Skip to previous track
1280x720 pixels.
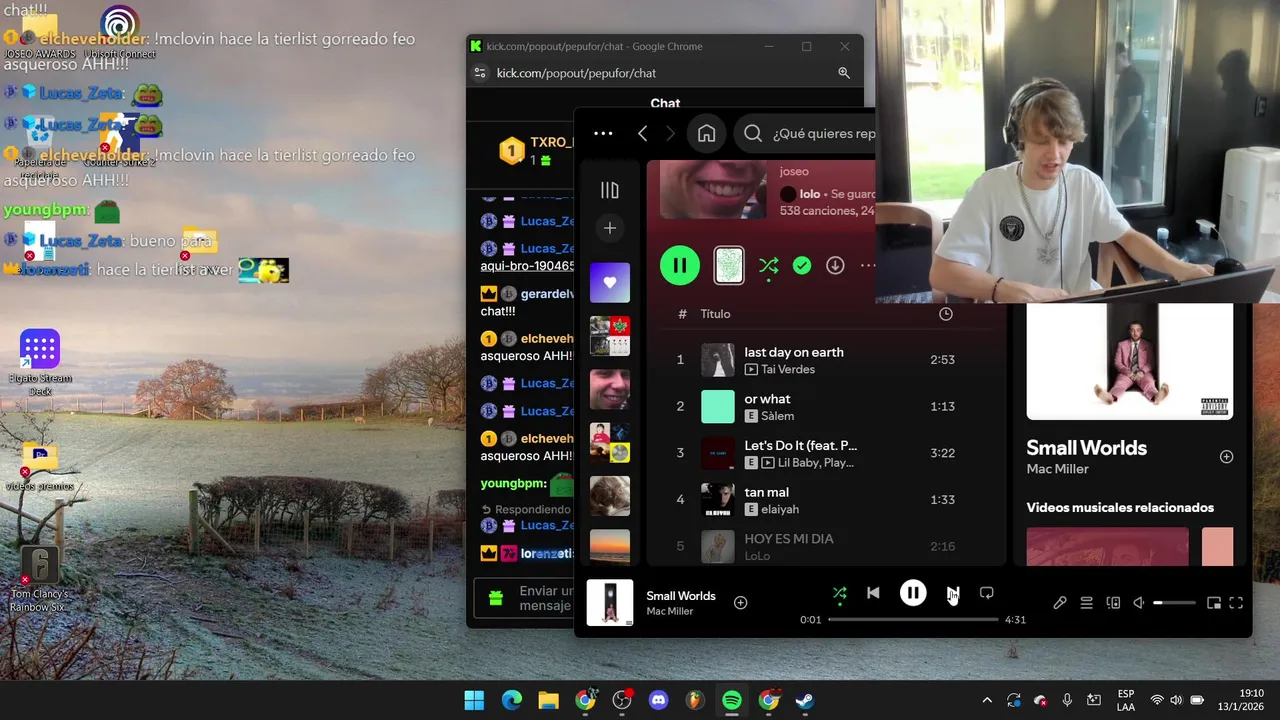(873, 593)
